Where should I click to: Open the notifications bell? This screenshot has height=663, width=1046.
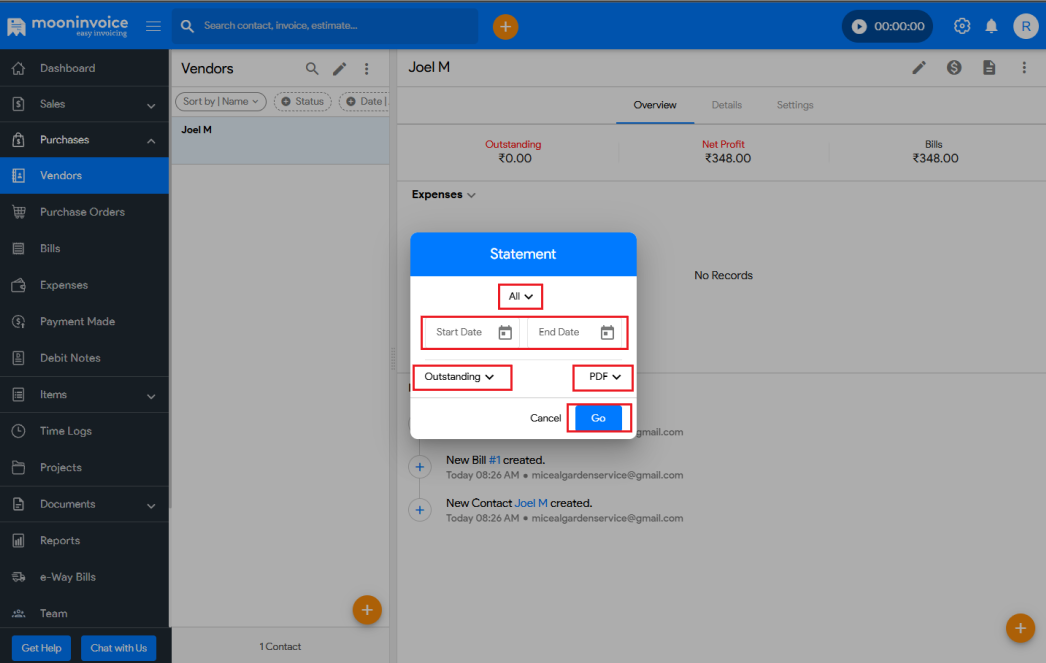coord(991,25)
